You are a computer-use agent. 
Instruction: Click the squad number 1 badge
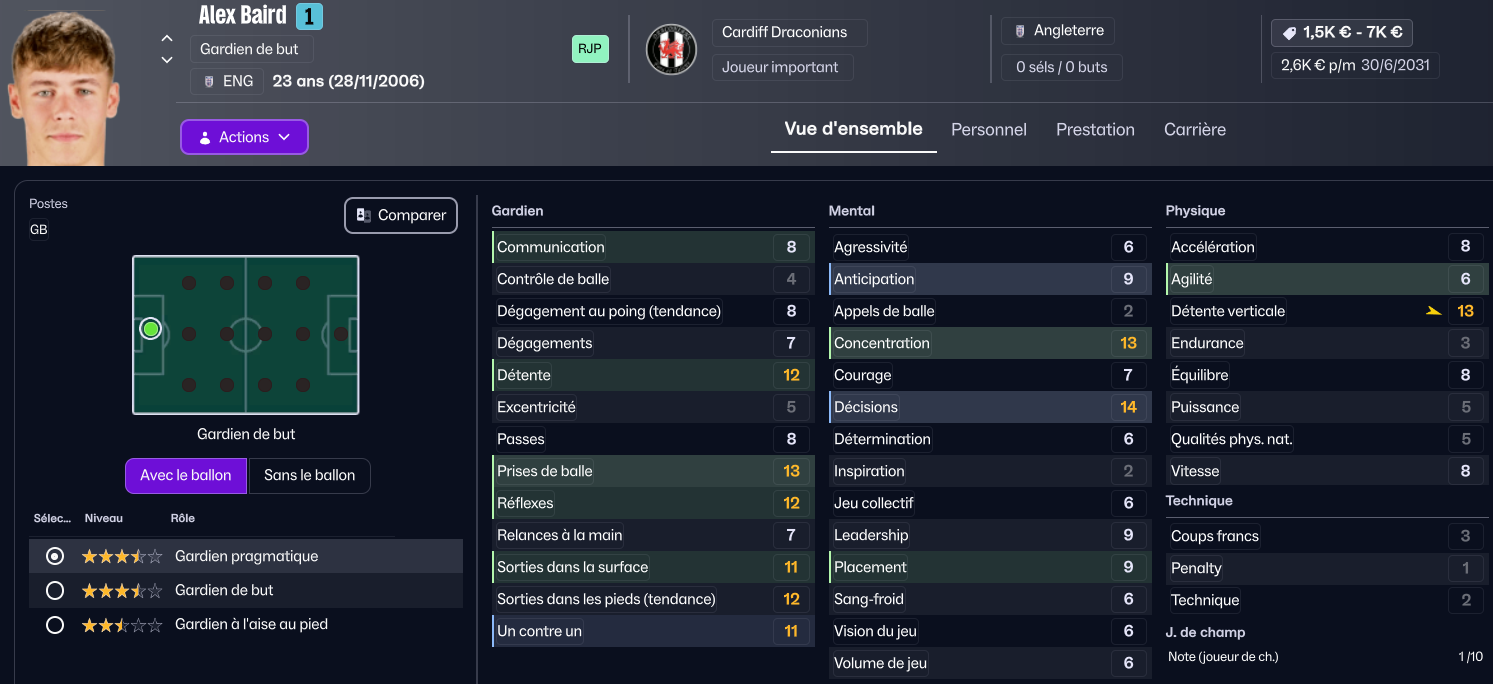click(x=309, y=16)
